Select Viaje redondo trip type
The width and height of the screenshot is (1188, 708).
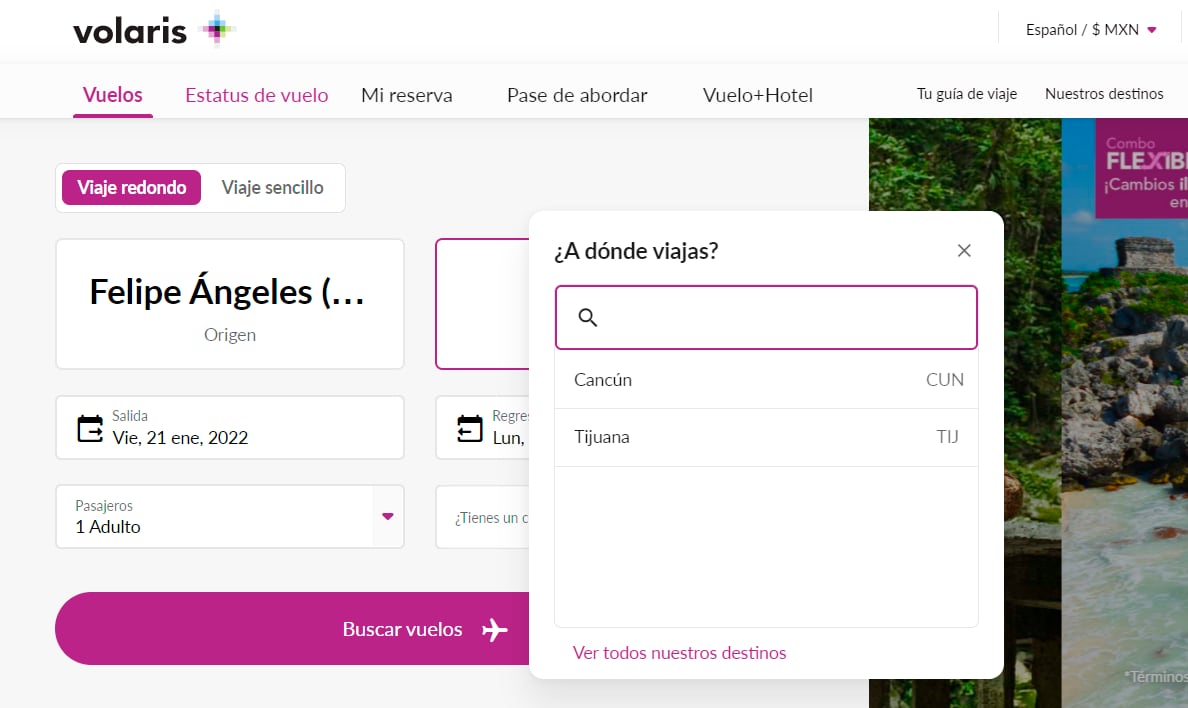tap(132, 188)
